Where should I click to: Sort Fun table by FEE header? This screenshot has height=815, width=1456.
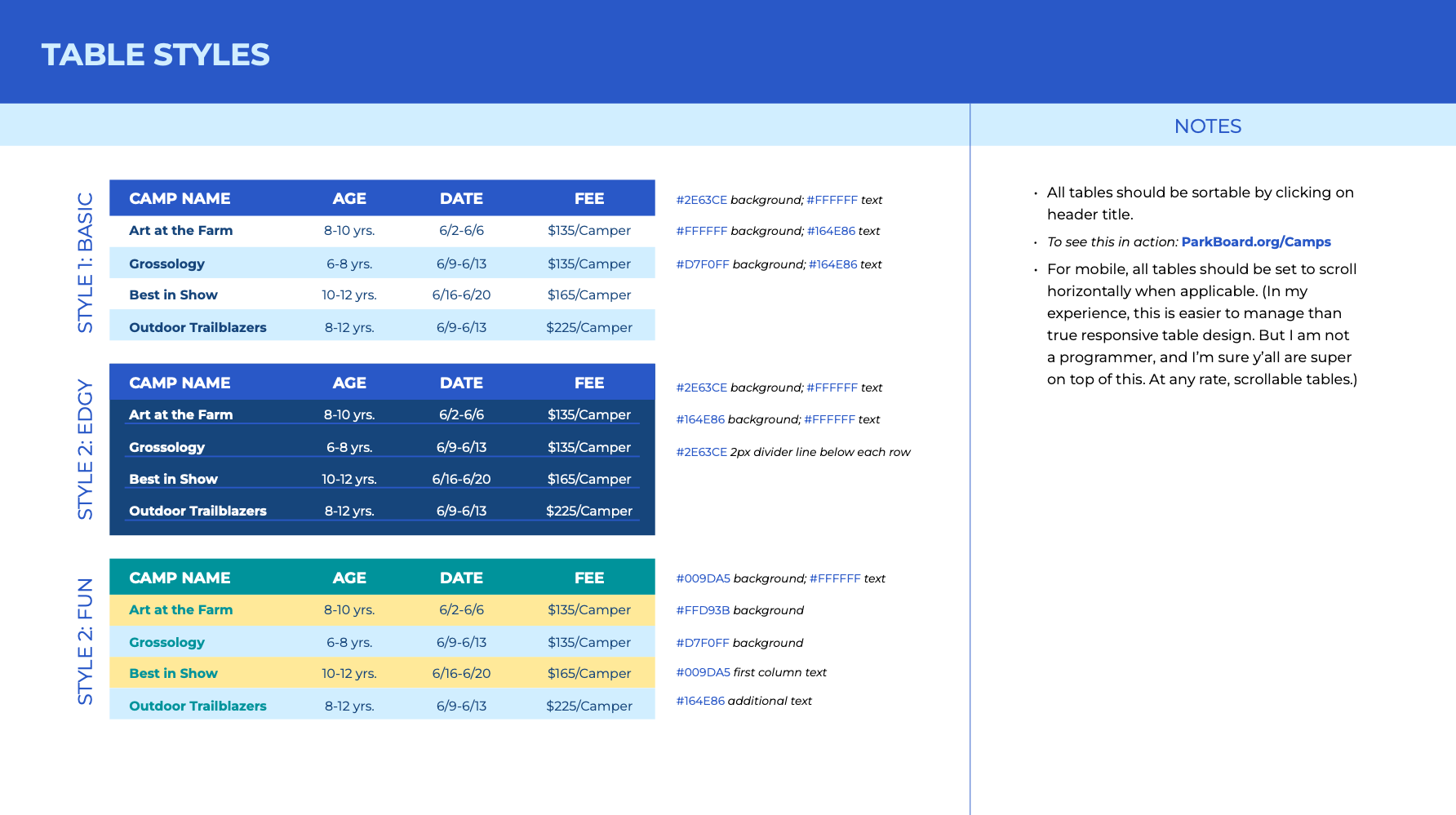(x=589, y=578)
